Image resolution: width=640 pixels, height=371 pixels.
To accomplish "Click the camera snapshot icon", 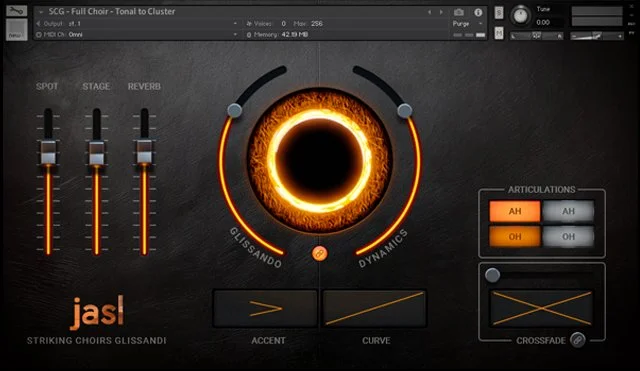I will [x=459, y=12].
